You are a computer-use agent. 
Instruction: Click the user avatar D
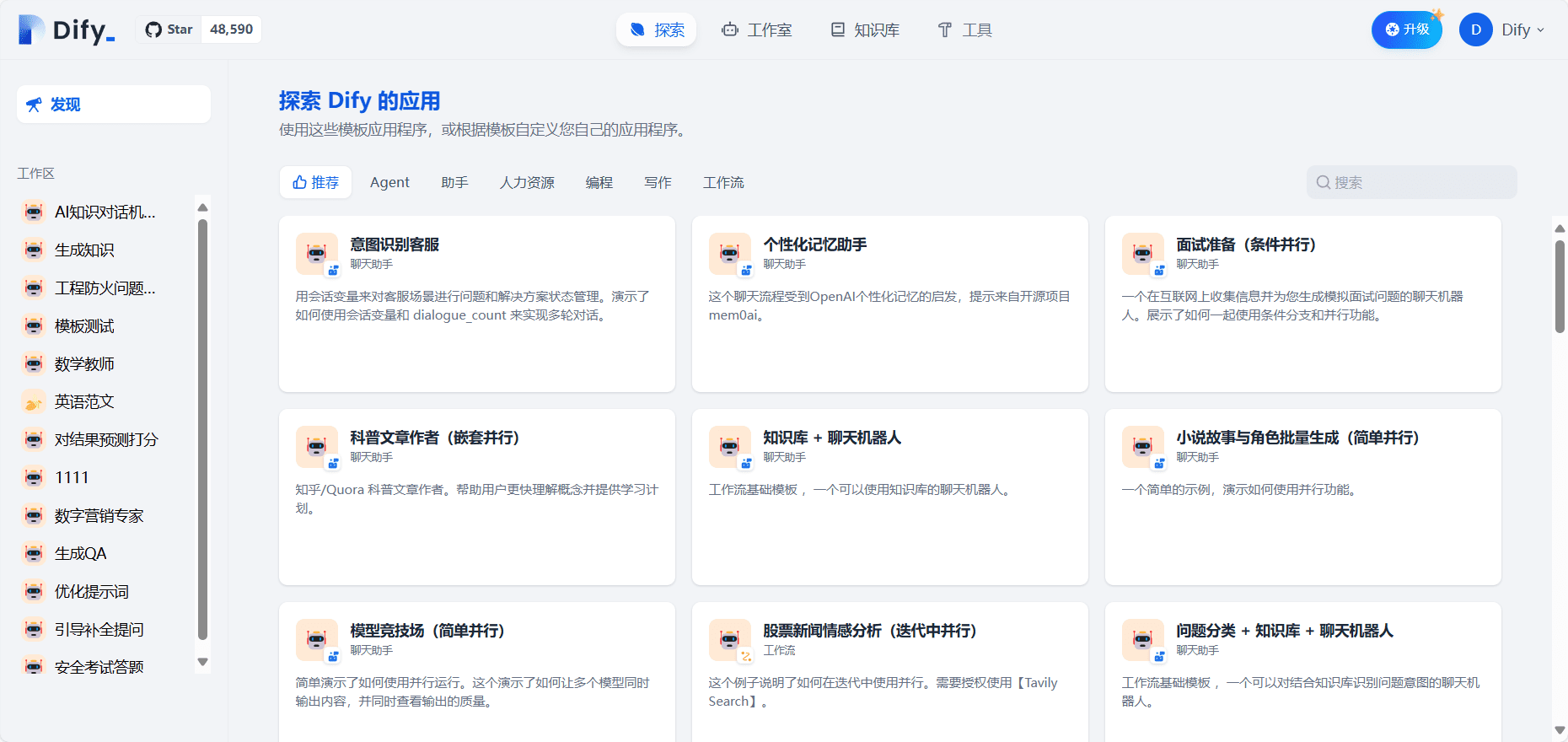click(x=1475, y=30)
